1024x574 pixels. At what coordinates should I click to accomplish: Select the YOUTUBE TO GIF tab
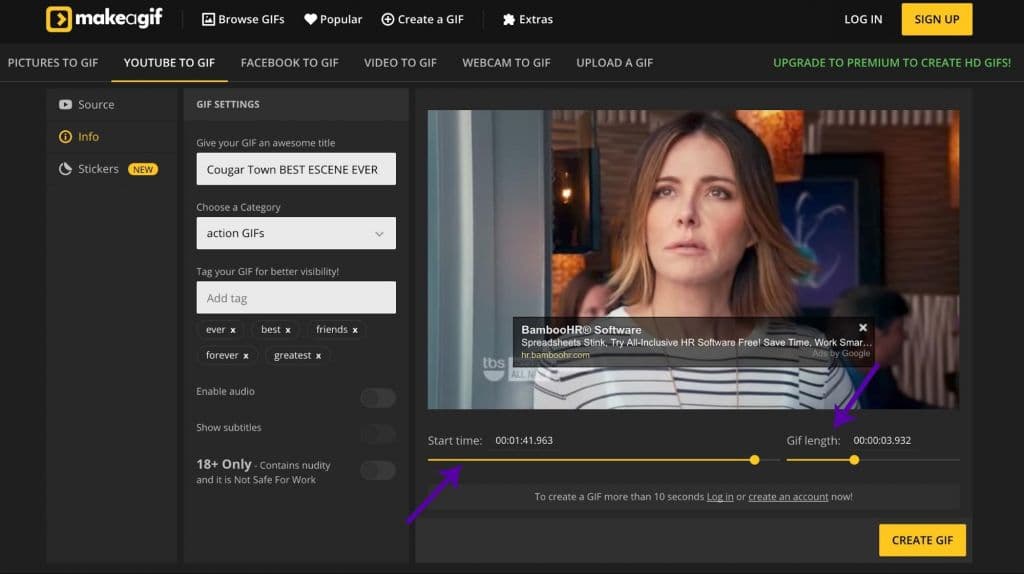pyautogui.click(x=169, y=63)
